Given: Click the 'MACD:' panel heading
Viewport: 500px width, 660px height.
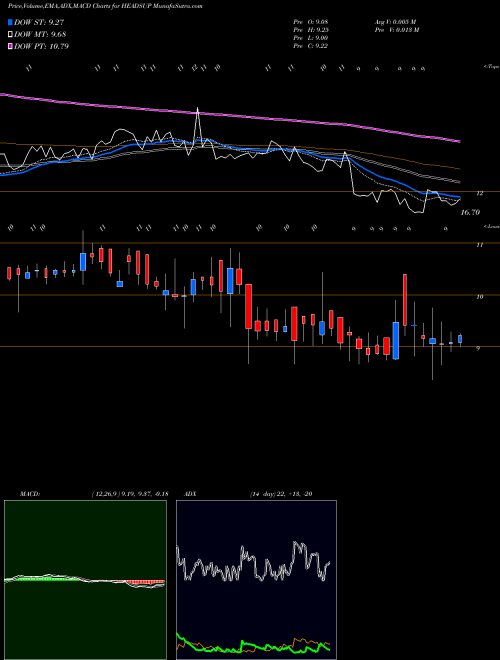Looking at the screenshot, I should (x=30, y=494).
